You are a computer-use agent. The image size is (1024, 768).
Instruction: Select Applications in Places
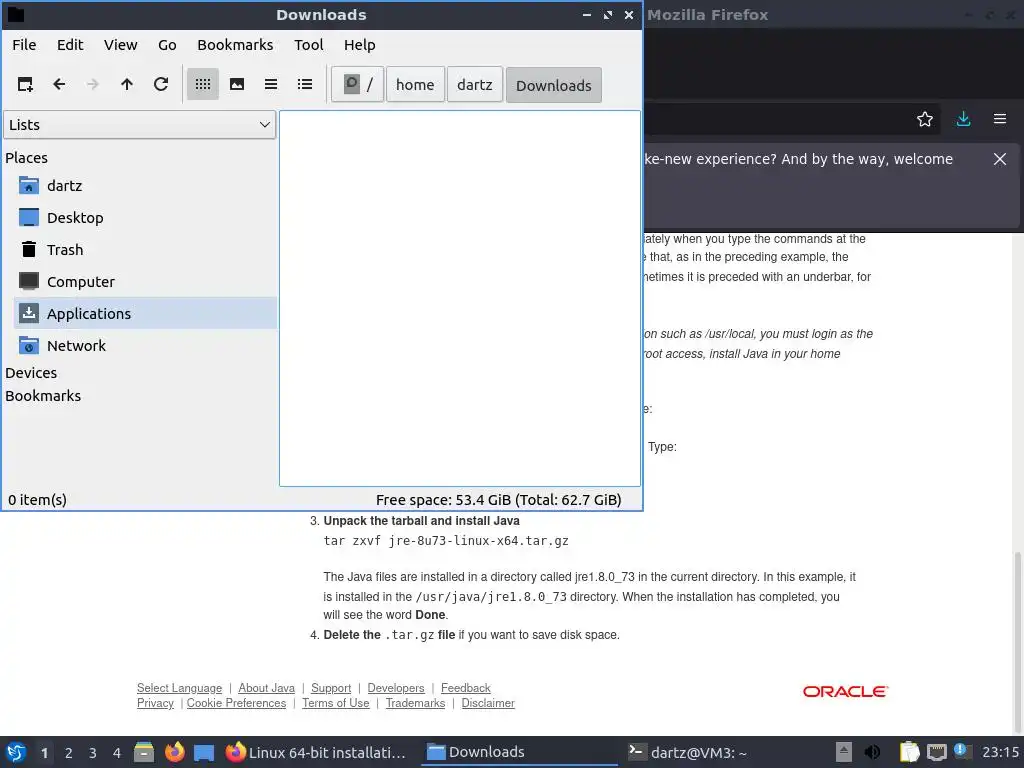[x=145, y=314]
